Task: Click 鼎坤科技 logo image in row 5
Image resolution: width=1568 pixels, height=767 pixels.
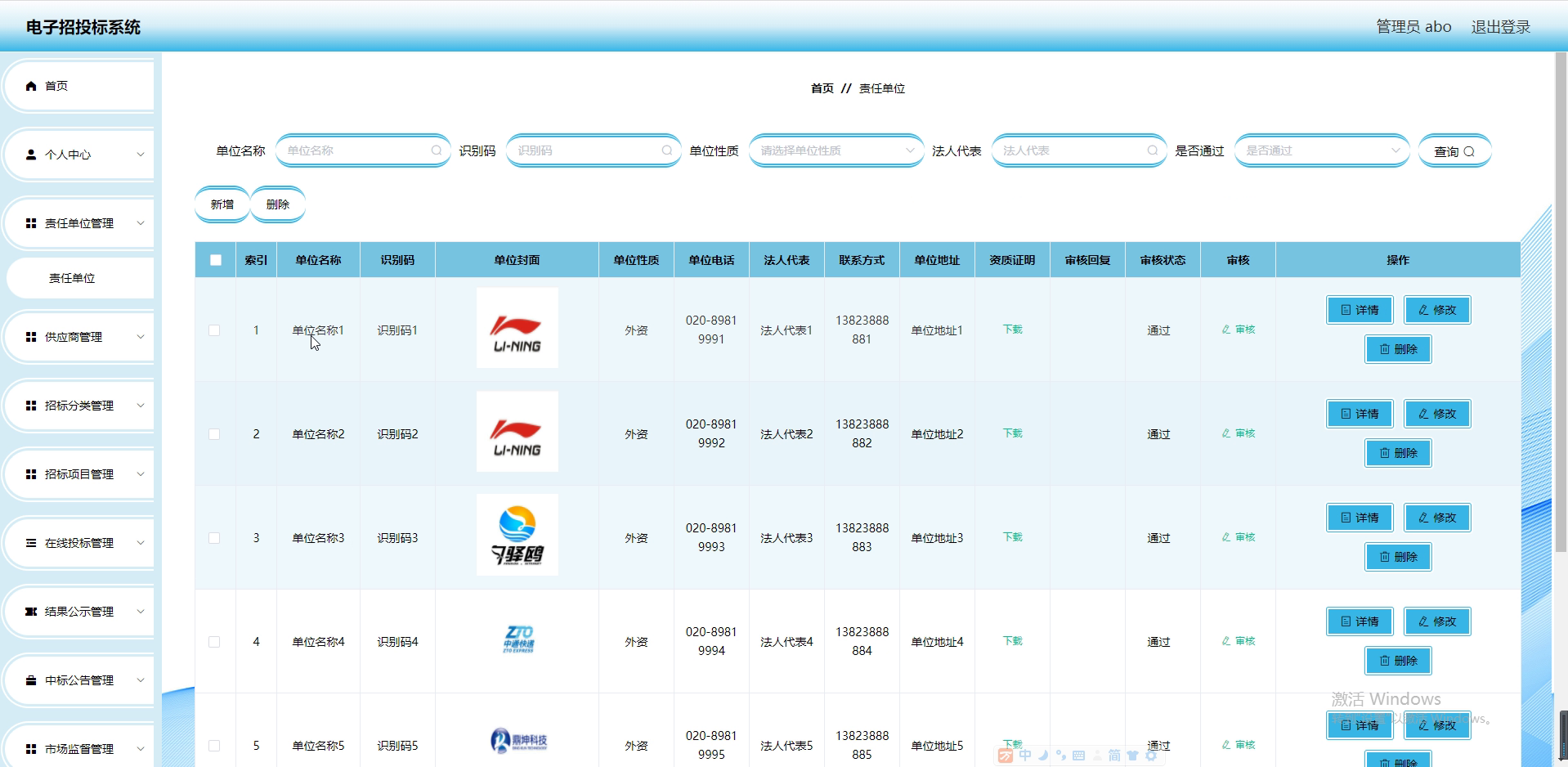Action: tap(518, 741)
